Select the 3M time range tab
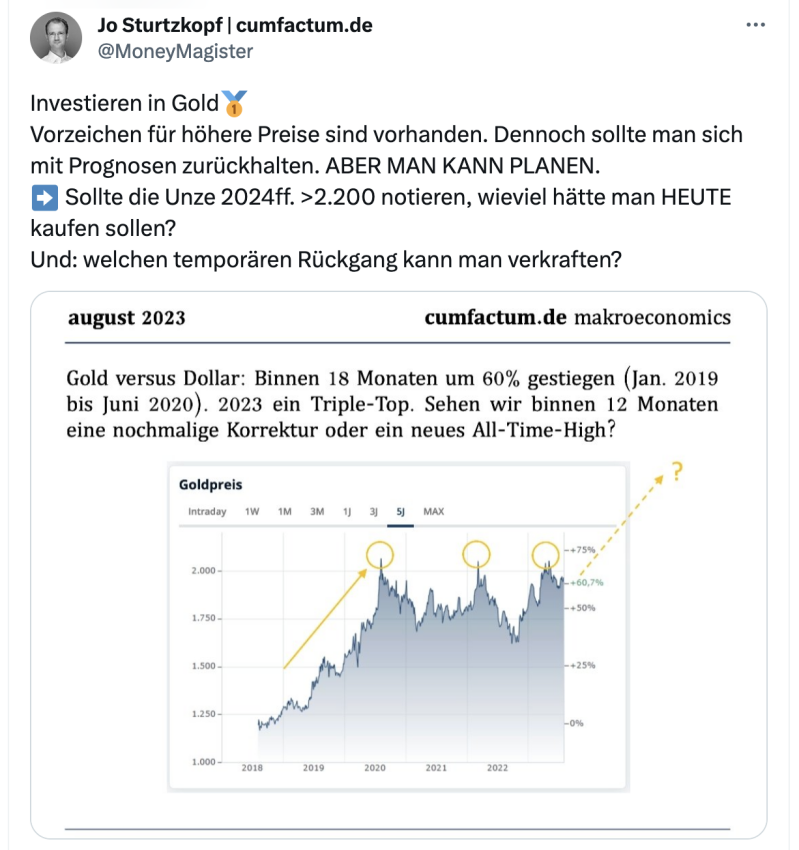Image resolution: width=799 pixels, height=850 pixels. click(317, 512)
